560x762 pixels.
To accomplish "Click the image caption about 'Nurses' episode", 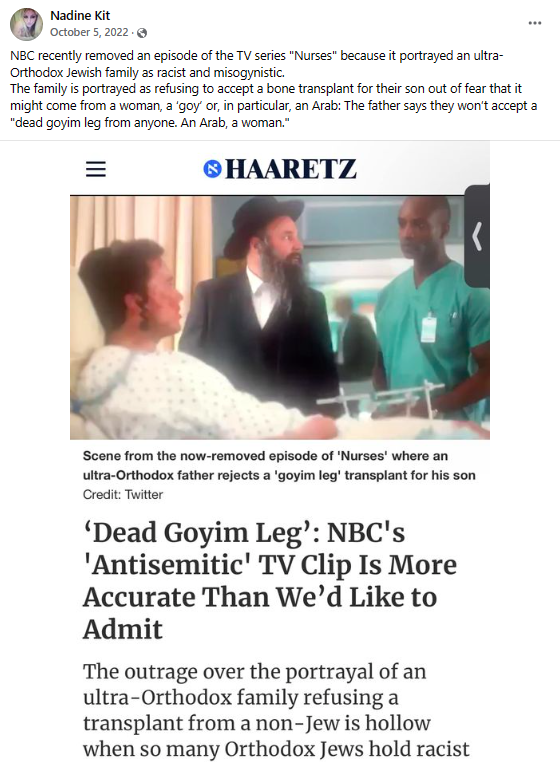I will [279, 466].
